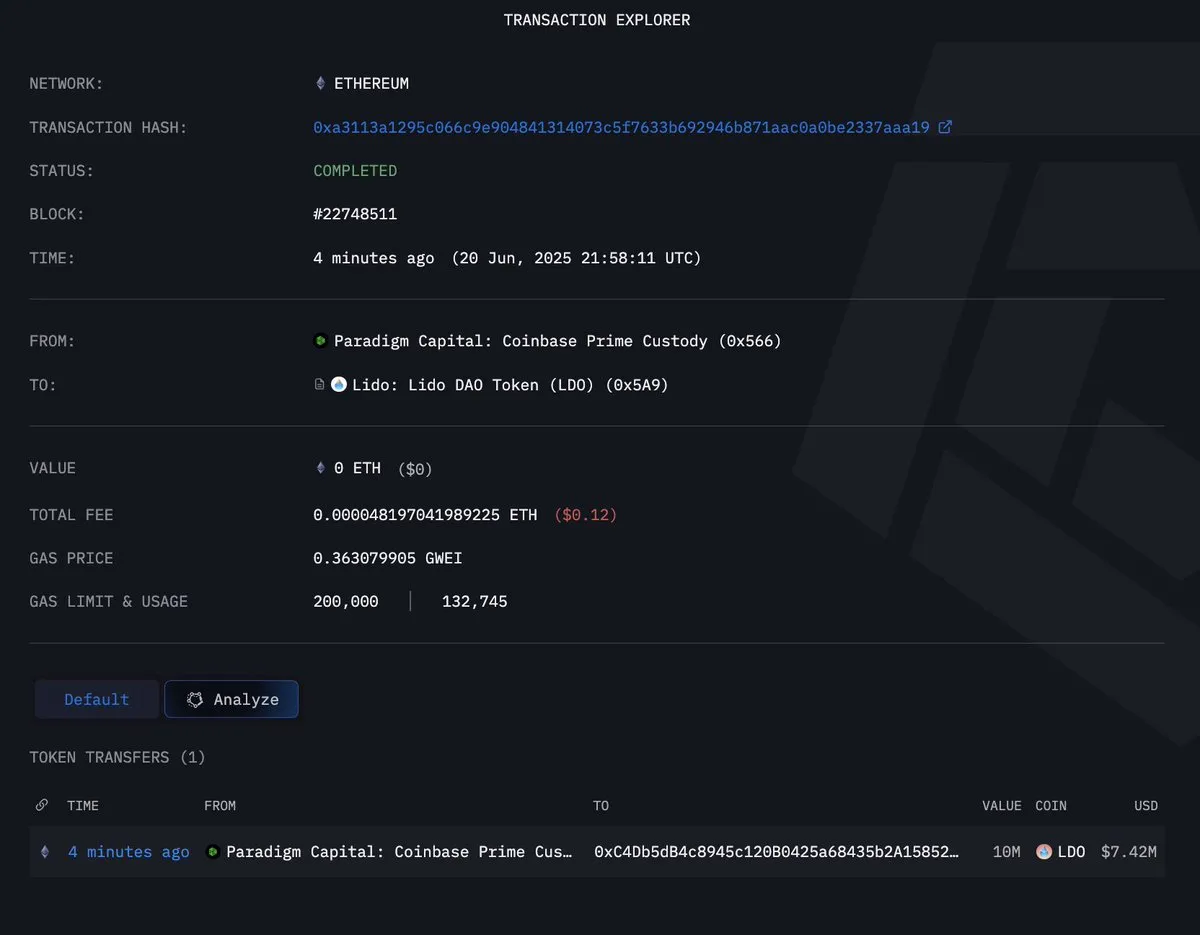Click the ETHEREUM network name

(371, 84)
